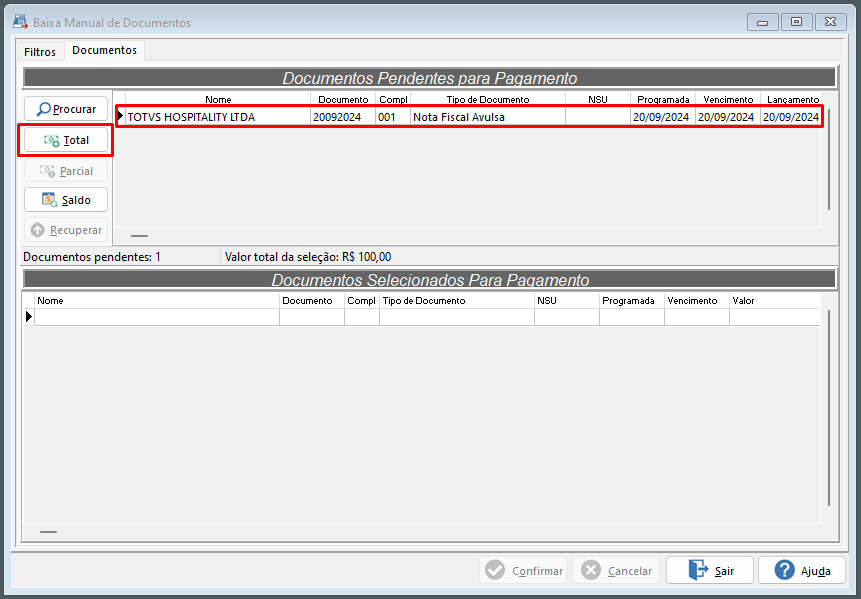The width and height of the screenshot is (861, 599).
Task: Click the pending grid Lançamento header
Action: point(791,99)
